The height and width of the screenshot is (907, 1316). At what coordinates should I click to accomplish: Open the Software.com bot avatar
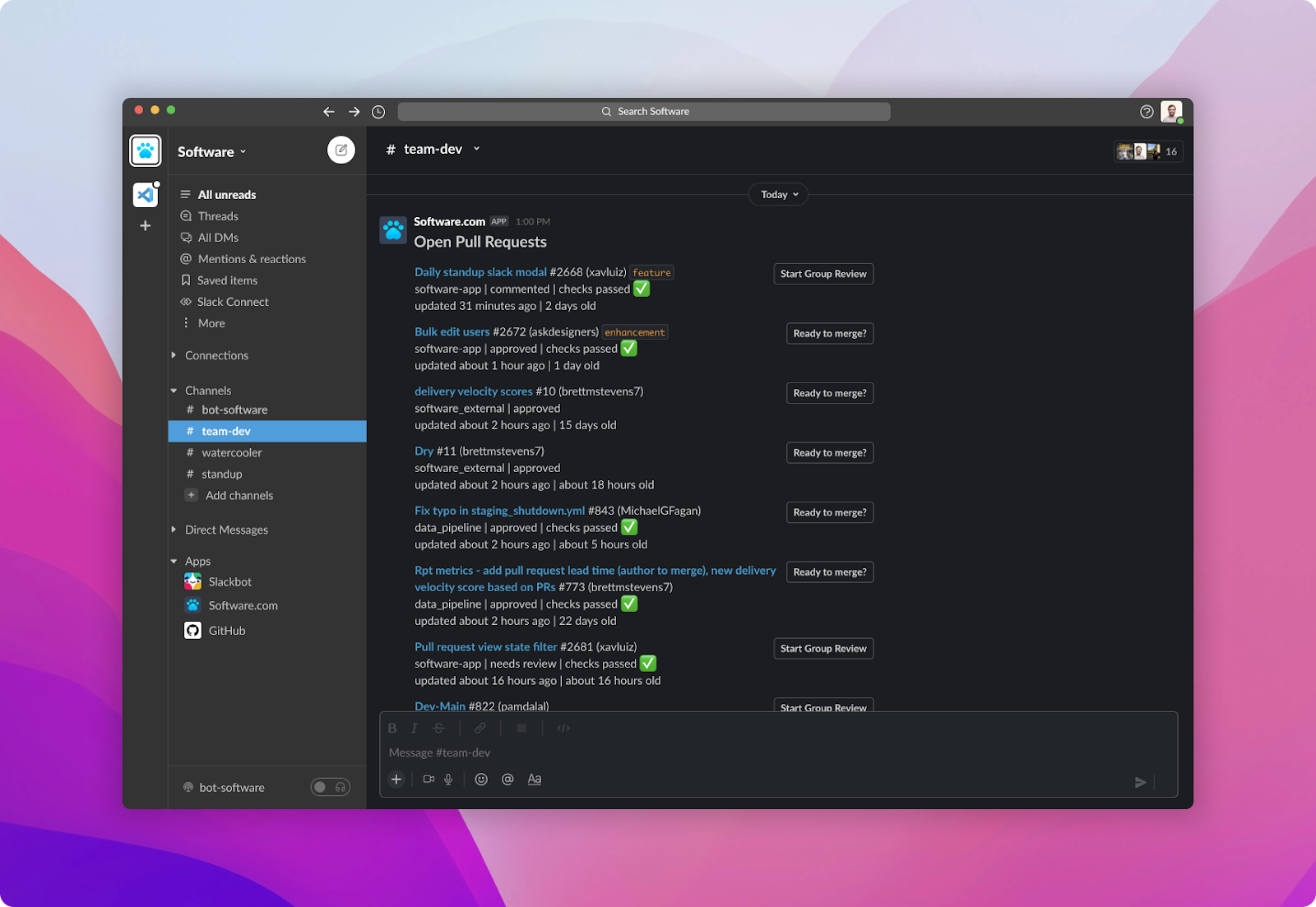coord(393,230)
